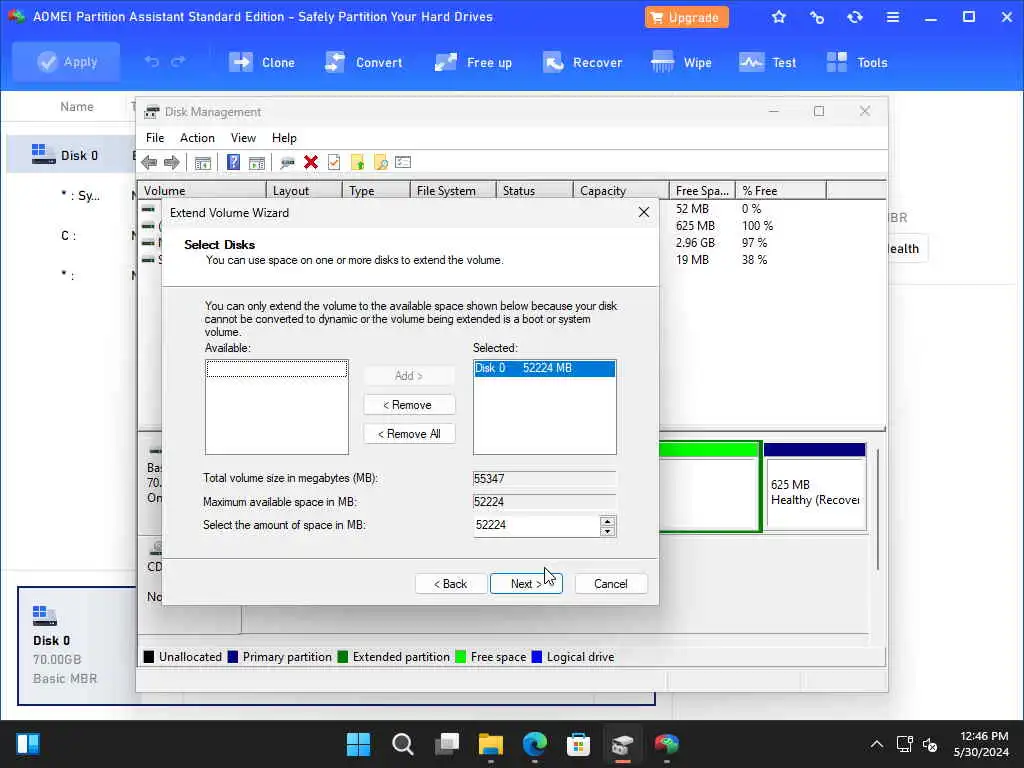
Task: Click the % Free column header
Action: pos(780,191)
